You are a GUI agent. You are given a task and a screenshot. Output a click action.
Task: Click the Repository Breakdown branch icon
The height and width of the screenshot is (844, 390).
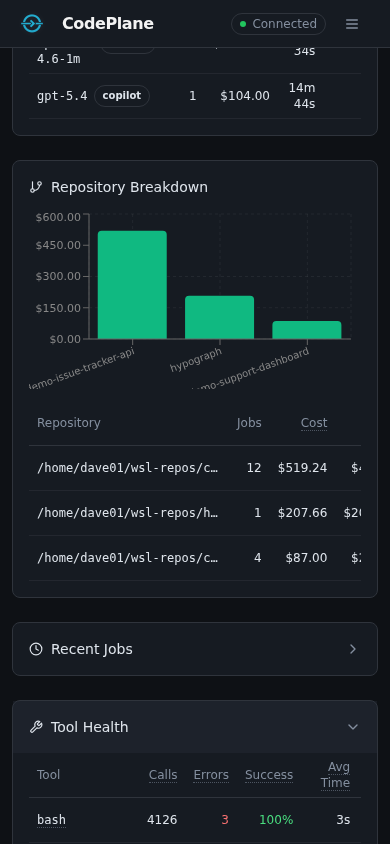pos(36,187)
